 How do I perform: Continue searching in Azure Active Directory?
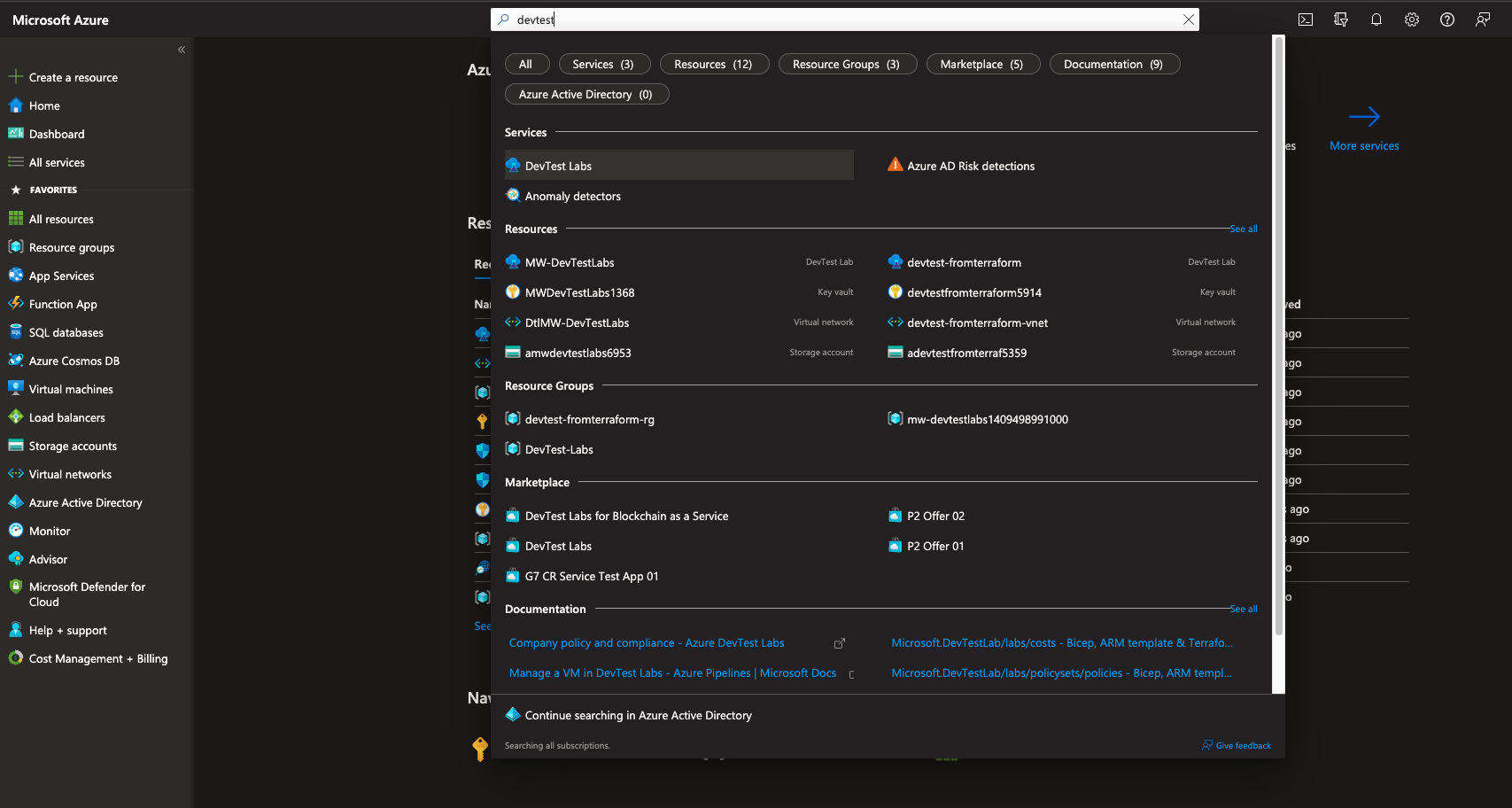coord(638,715)
